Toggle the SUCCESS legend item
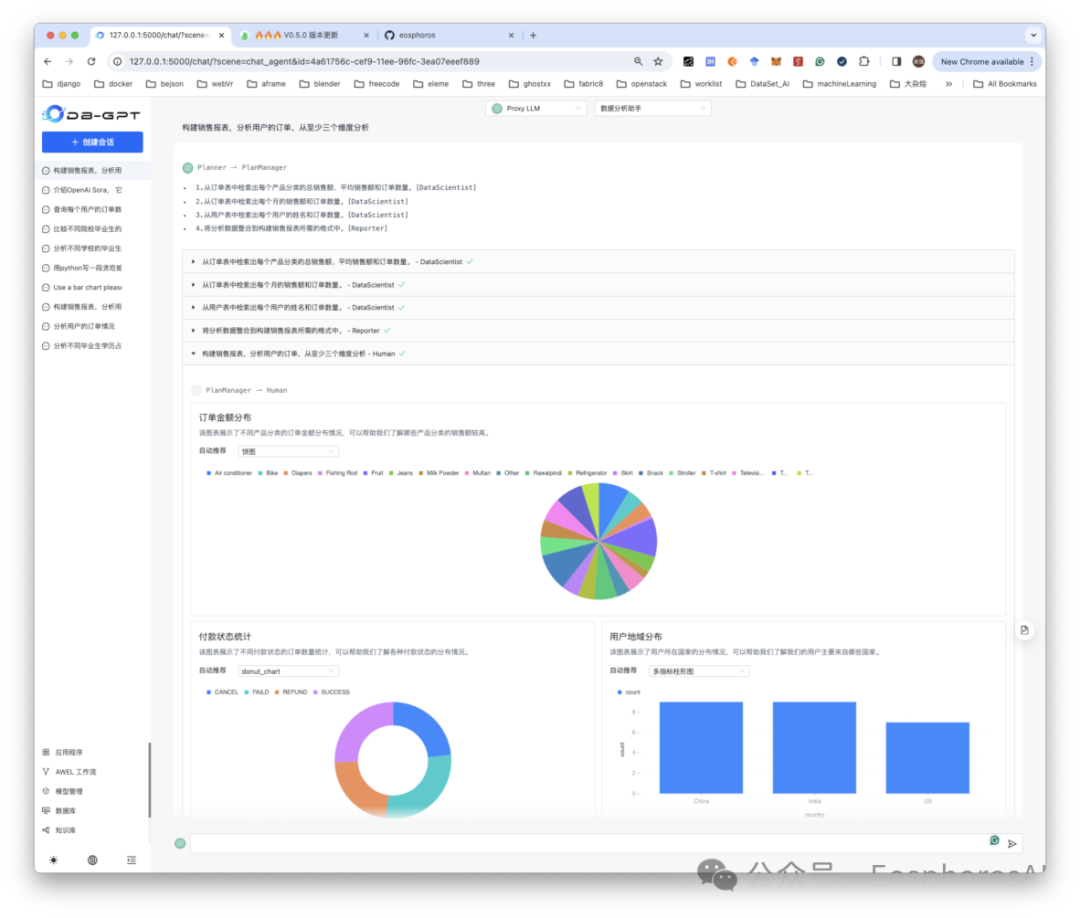Viewport: 1080px width, 918px height. click(331, 692)
